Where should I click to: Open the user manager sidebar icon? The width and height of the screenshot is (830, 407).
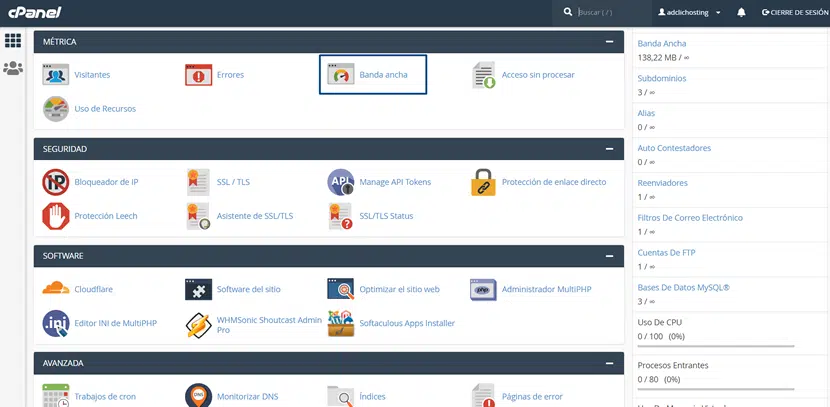click(13, 69)
